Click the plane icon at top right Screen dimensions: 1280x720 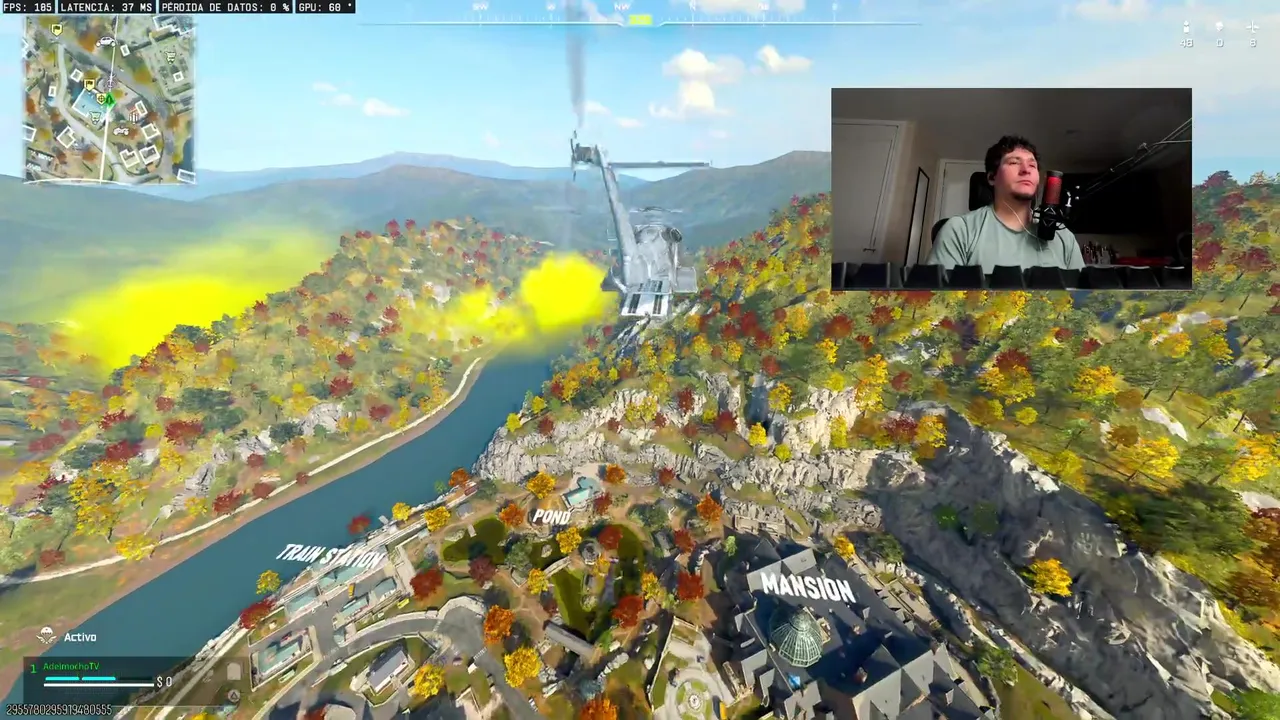tap(1252, 27)
